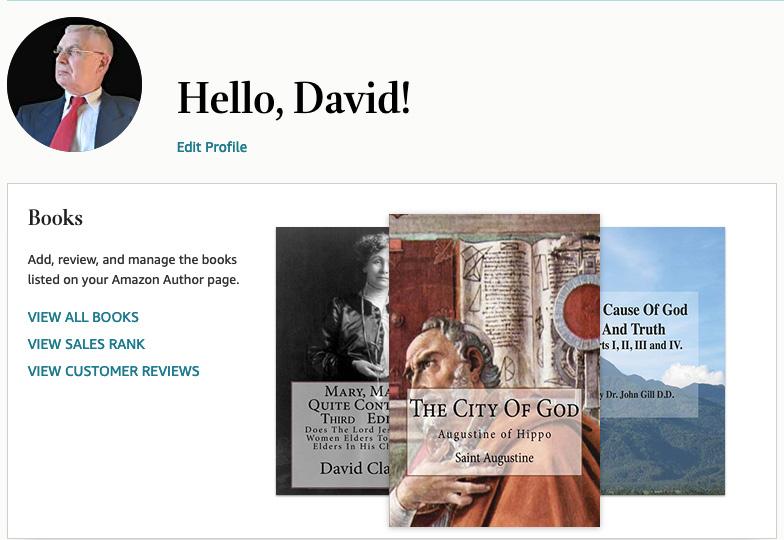This screenshot has height=540, width=784.
Task: Click The City Of God title text
Action: (x=494, y=408)
